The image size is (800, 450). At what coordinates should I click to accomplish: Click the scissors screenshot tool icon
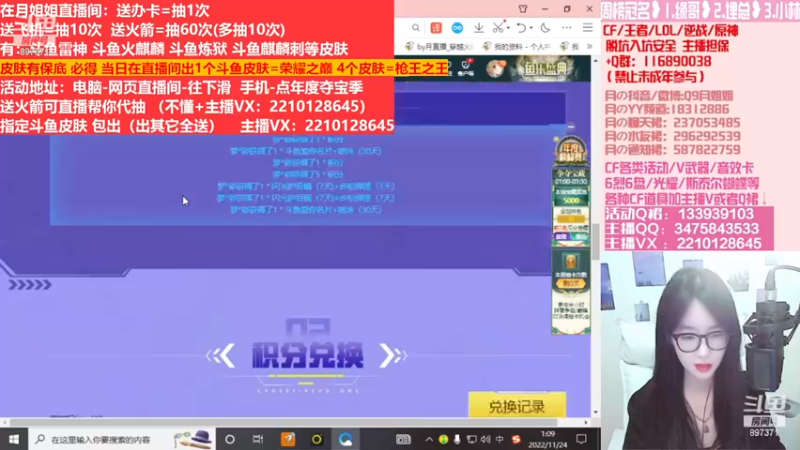498,27
